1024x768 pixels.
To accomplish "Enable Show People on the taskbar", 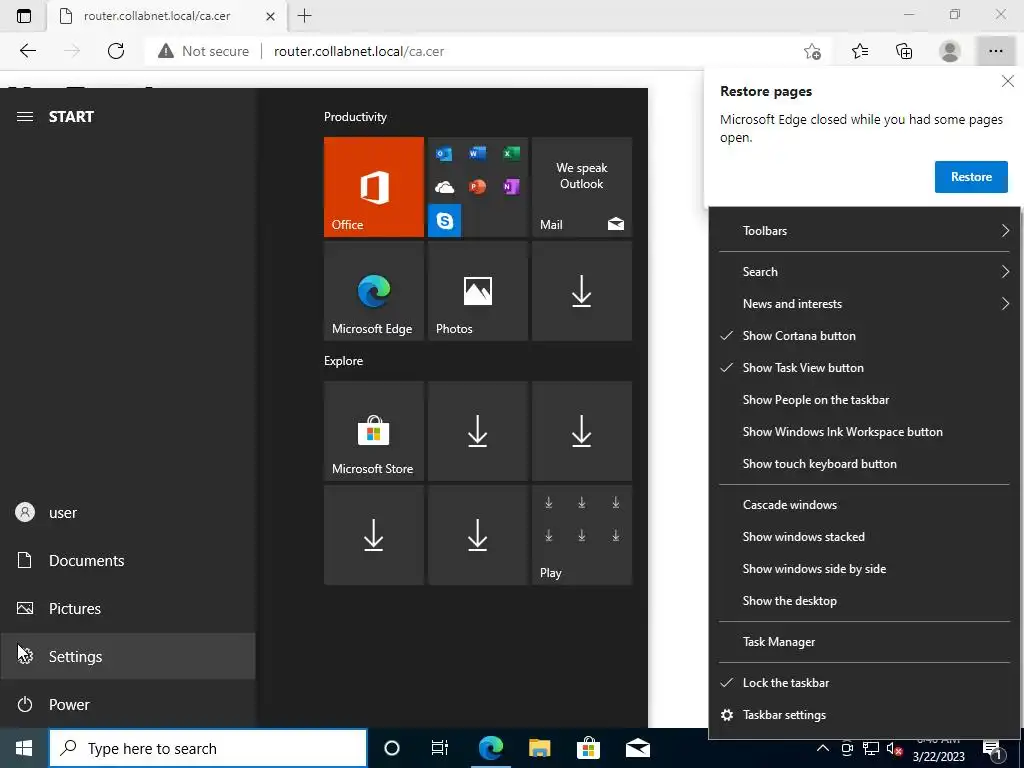I will click(x=865, y=400).
